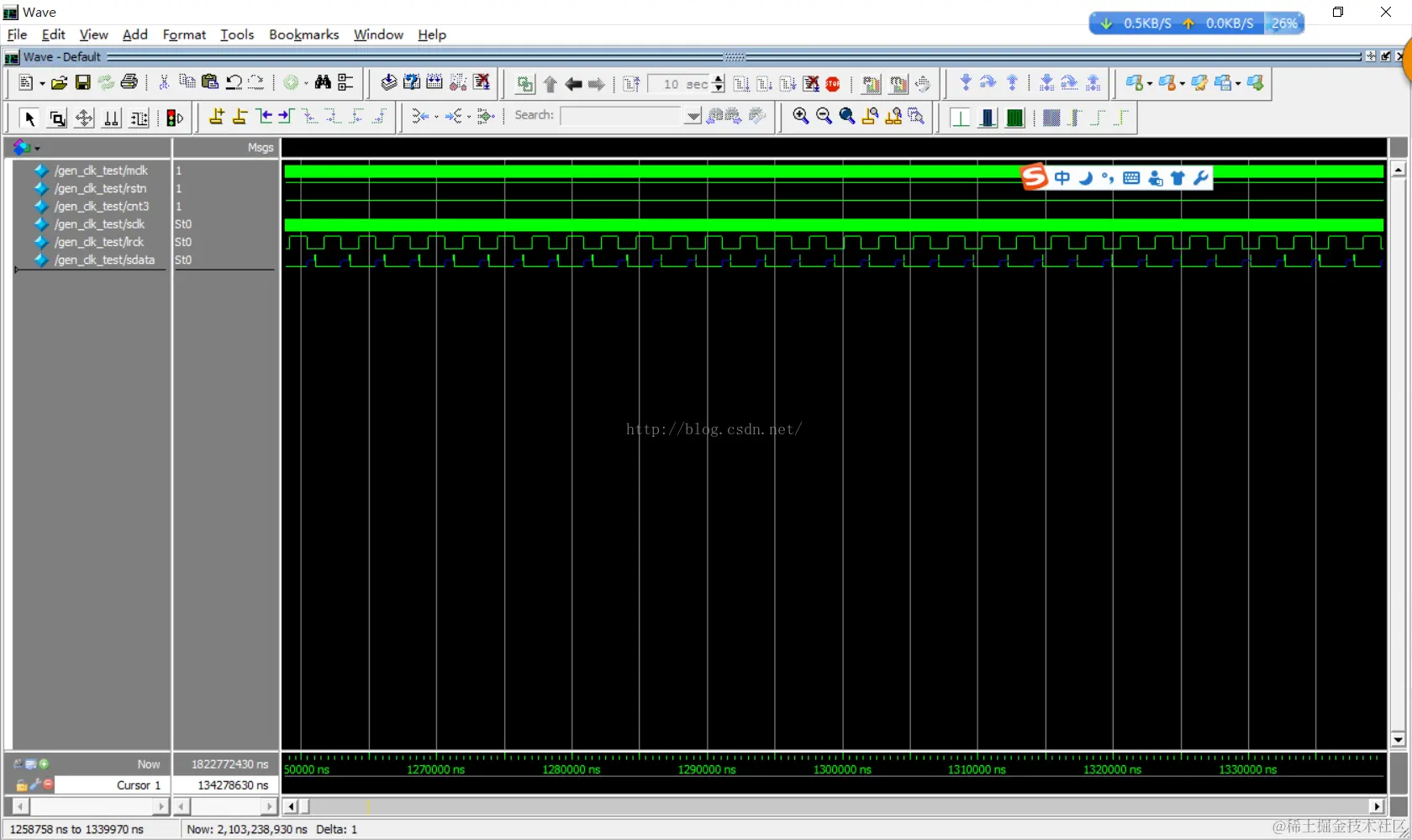Delete Cursor 1 with the red minus icon

[49, 785]
